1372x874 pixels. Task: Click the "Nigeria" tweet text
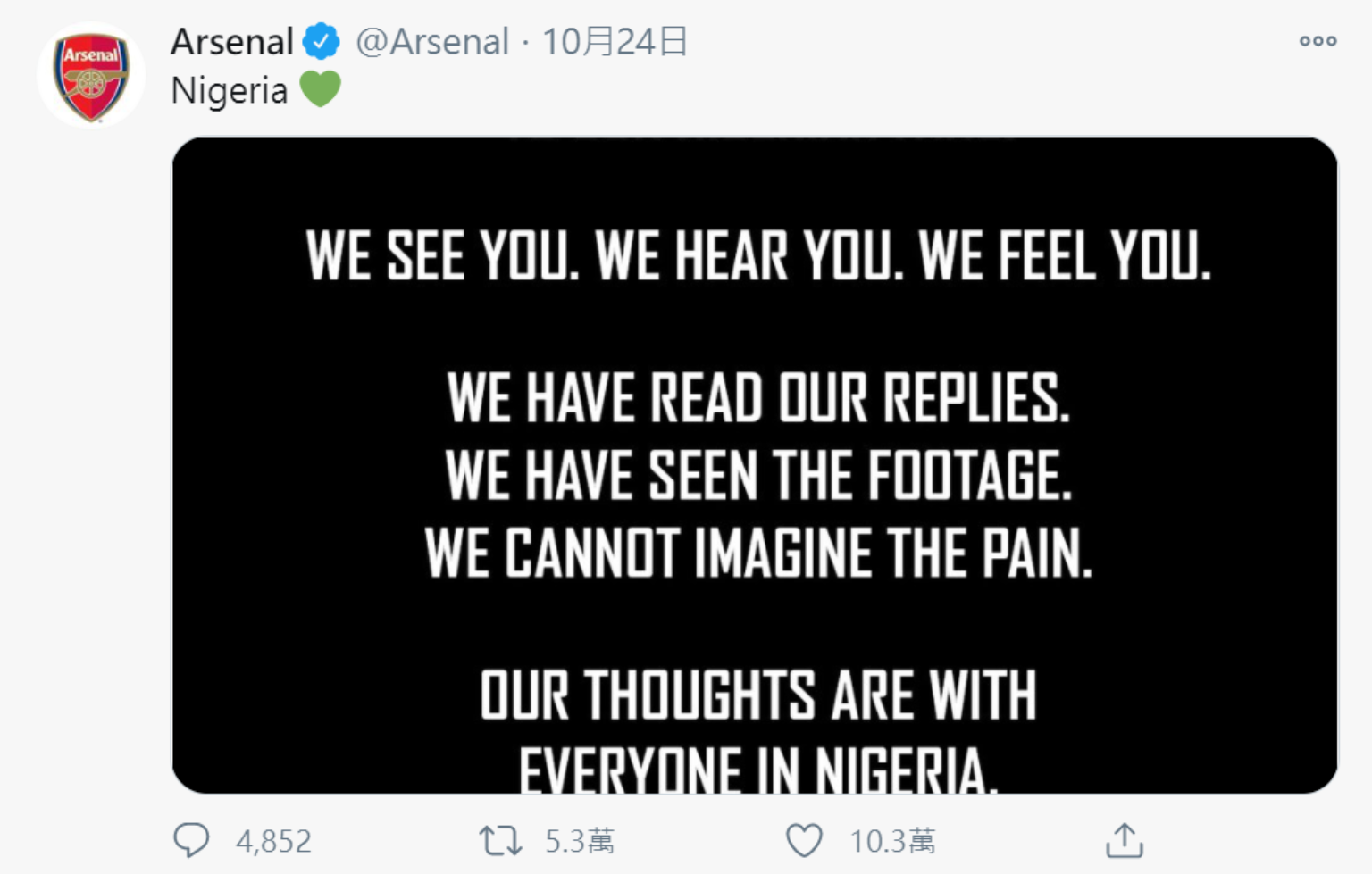click(x=230, y=90)
